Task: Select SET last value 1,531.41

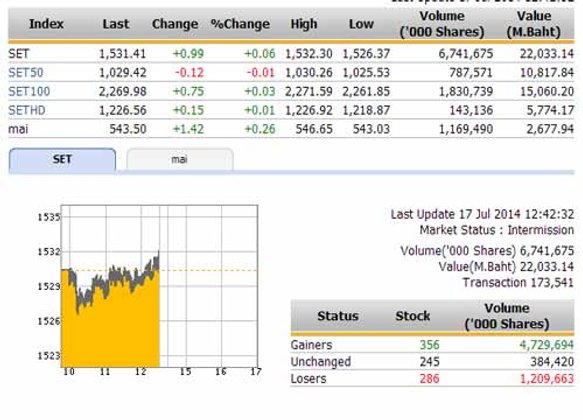Action: (122, 54)
